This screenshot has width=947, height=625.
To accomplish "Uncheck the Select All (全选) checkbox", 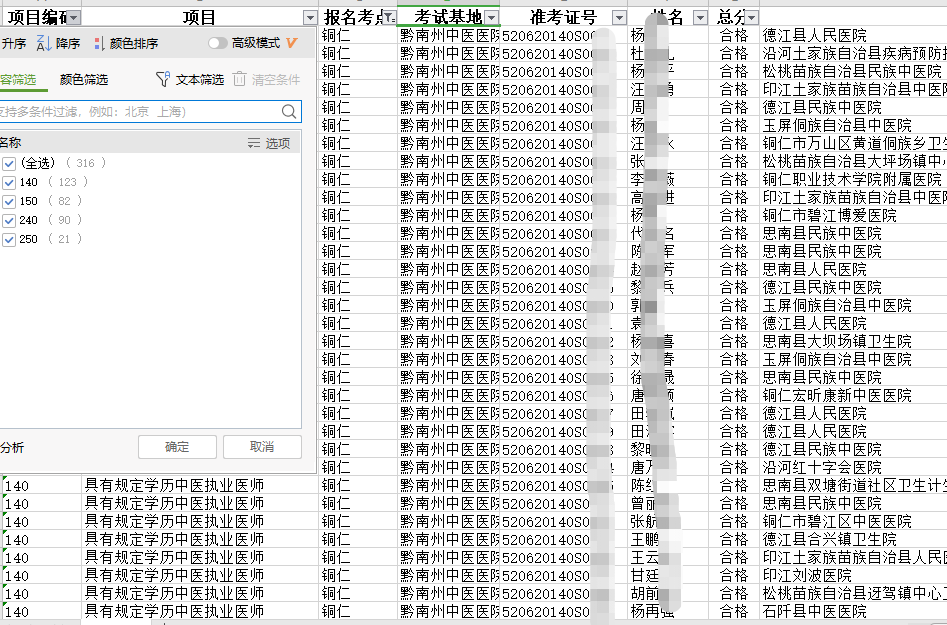I will point(9,163).
